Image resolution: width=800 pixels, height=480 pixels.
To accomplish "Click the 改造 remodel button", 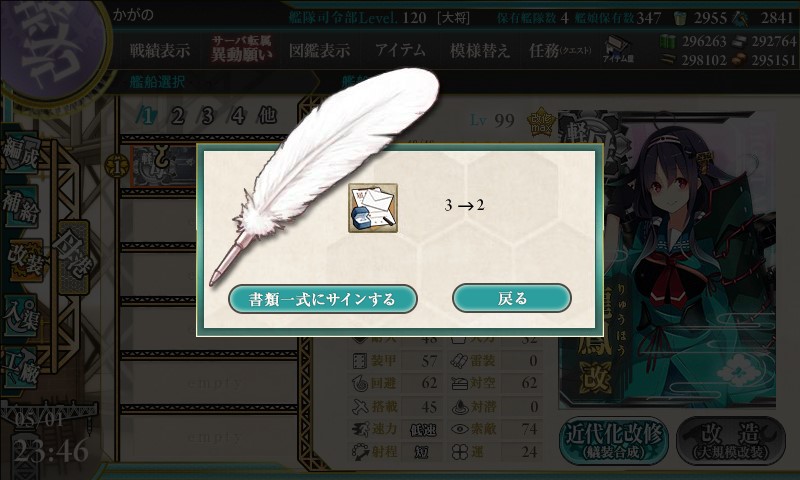I will click(x=731, y=441).
